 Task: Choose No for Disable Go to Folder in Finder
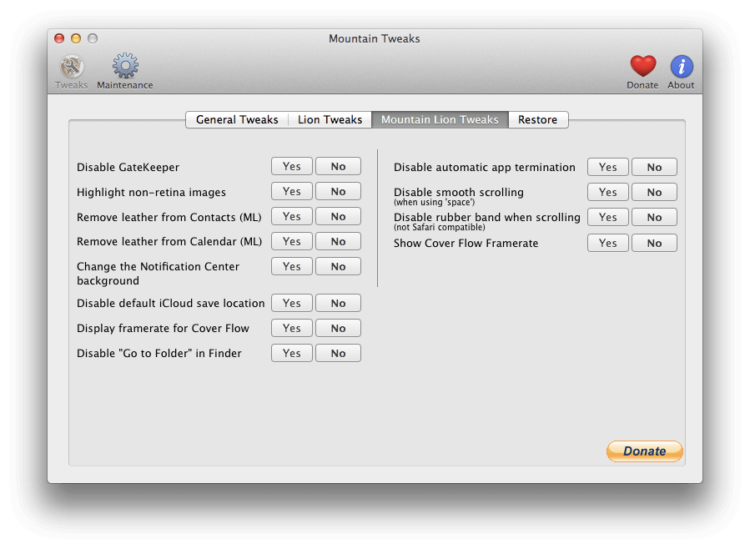[338, 353]
